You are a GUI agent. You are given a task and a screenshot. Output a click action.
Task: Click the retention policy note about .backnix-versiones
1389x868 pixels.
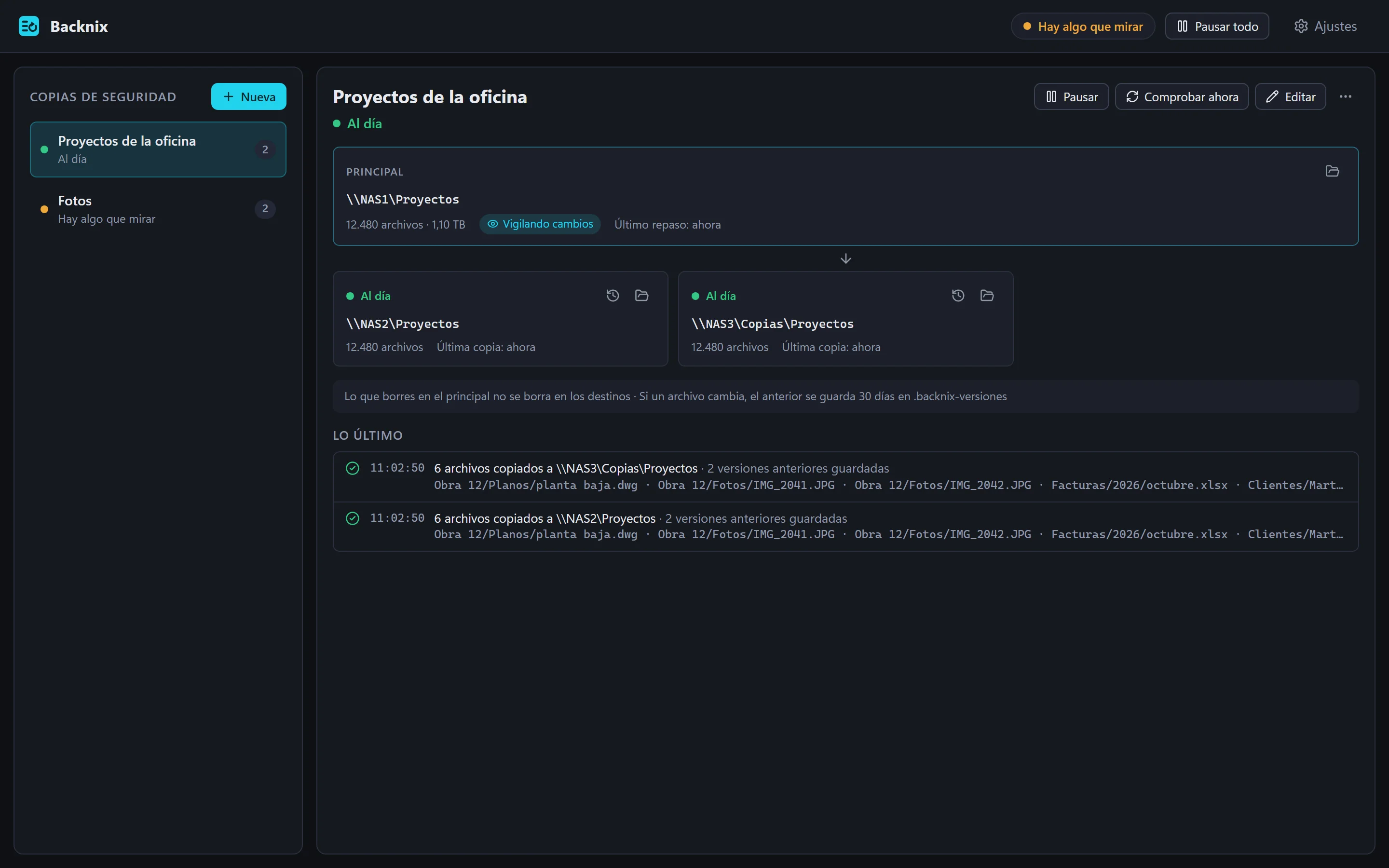click(845, 396)
